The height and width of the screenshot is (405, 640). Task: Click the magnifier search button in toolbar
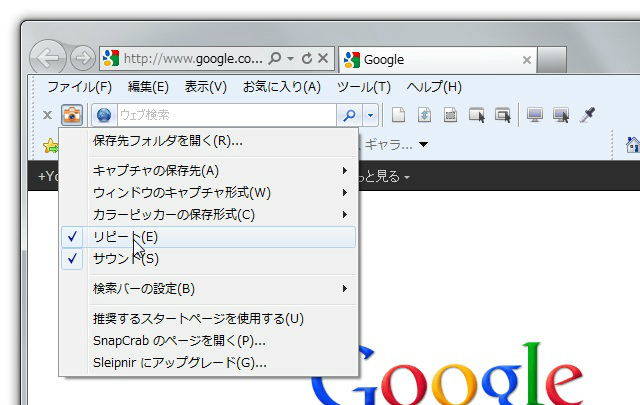[x=349, y=115]
